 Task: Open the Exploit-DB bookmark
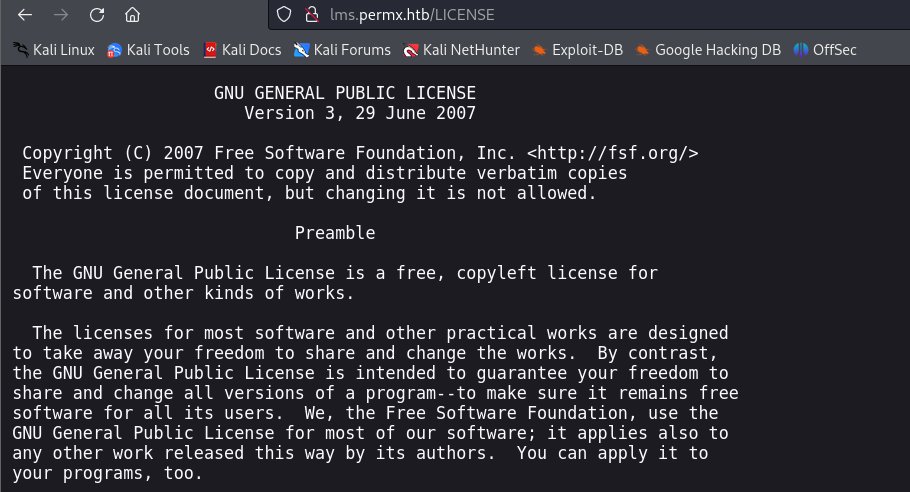[x=578, y=50]
